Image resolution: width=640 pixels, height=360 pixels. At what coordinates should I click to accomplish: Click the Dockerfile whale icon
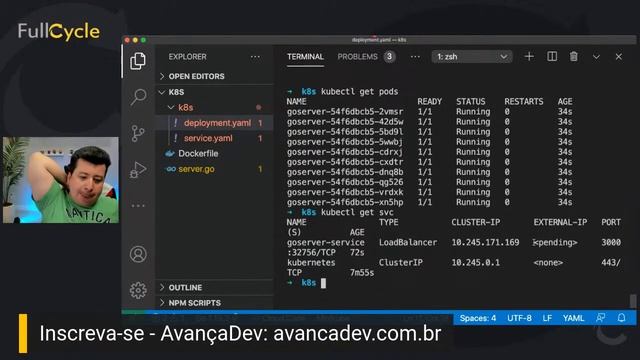click(x=169, y=153)
